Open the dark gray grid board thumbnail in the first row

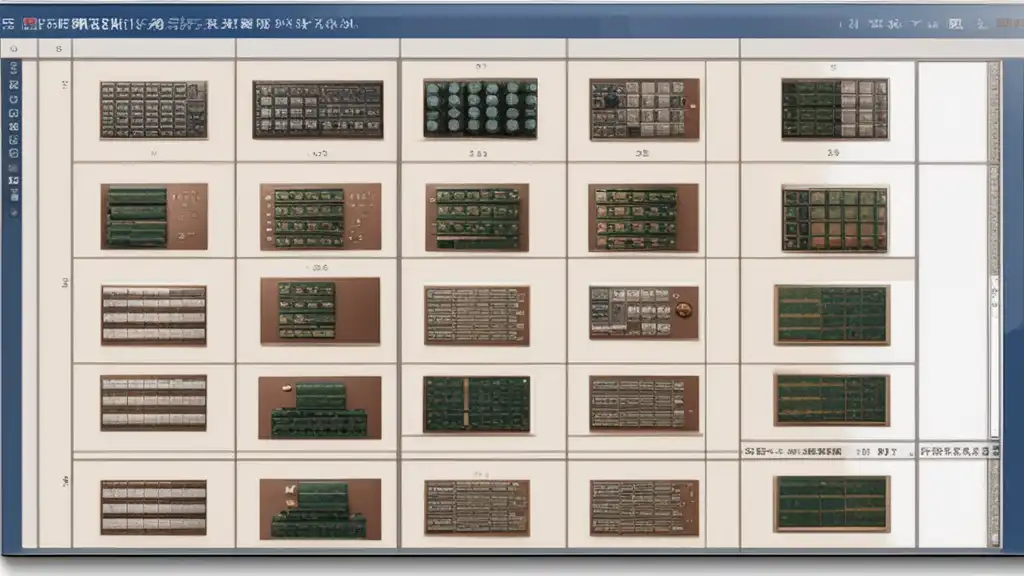point(153,110)
